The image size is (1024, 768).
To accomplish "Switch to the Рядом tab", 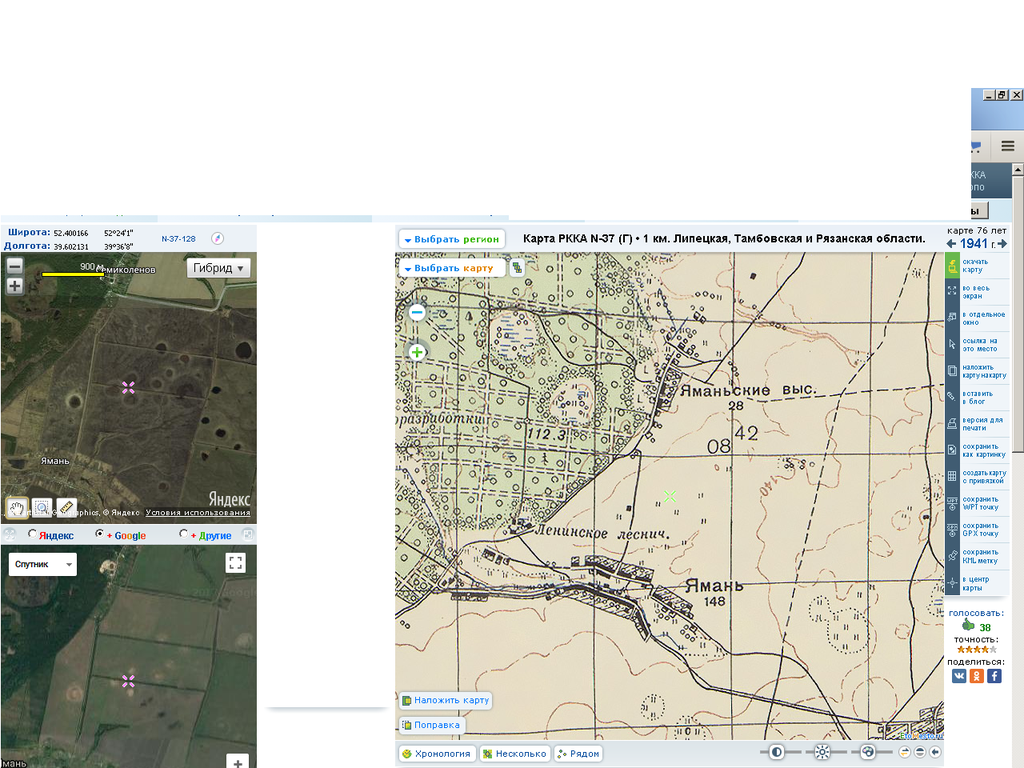I will [579, 754].
